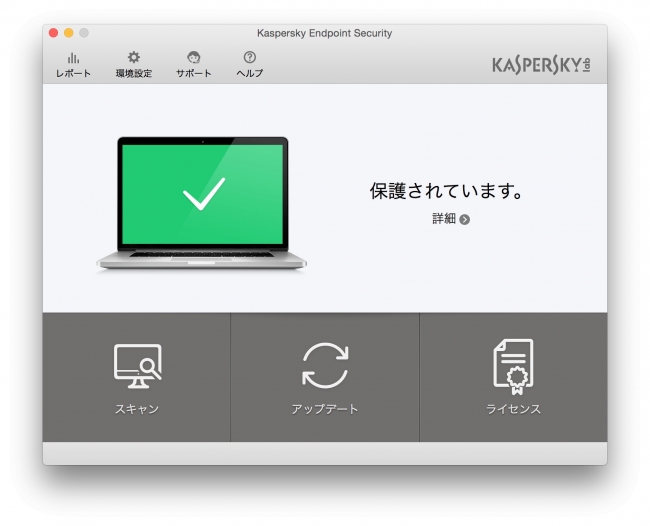Open 環境設定 preferences gear icon
Screen dimensions: 650x526
pyautogui.click(x=133, y=57)
